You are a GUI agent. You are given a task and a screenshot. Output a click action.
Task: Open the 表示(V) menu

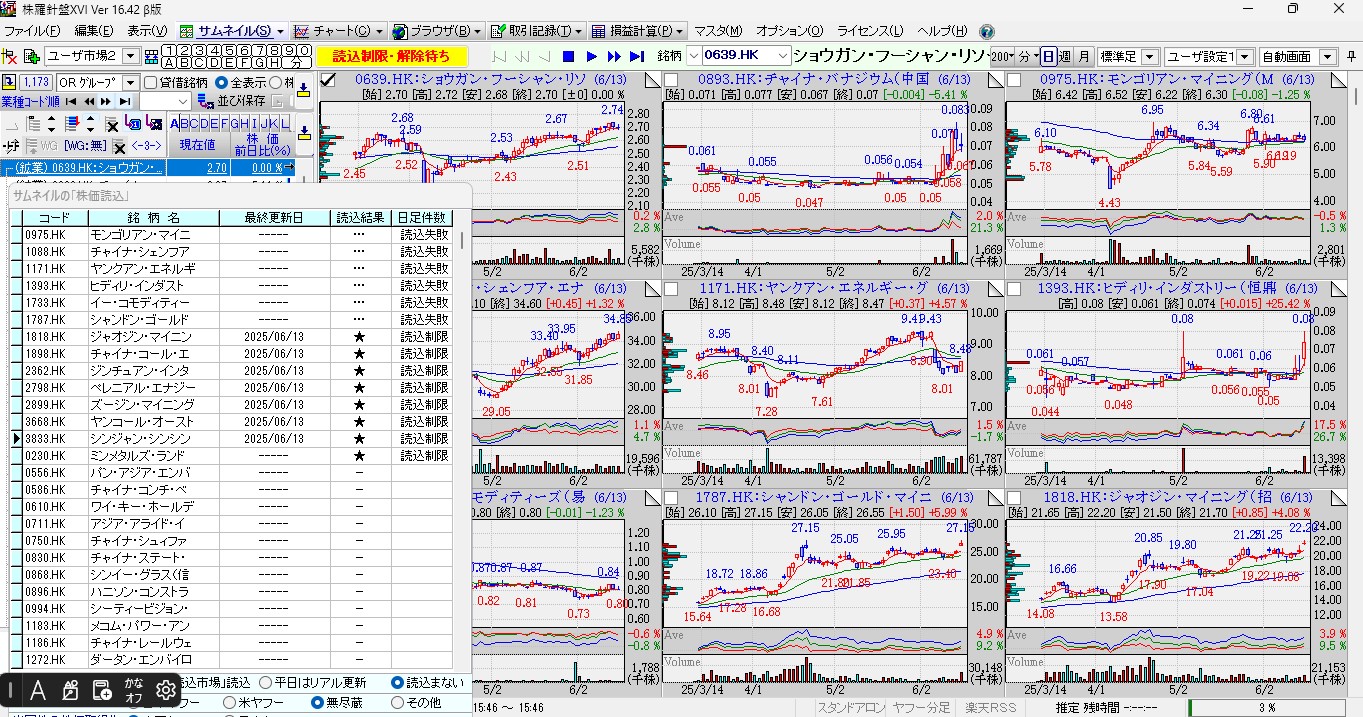pos(147,32)
